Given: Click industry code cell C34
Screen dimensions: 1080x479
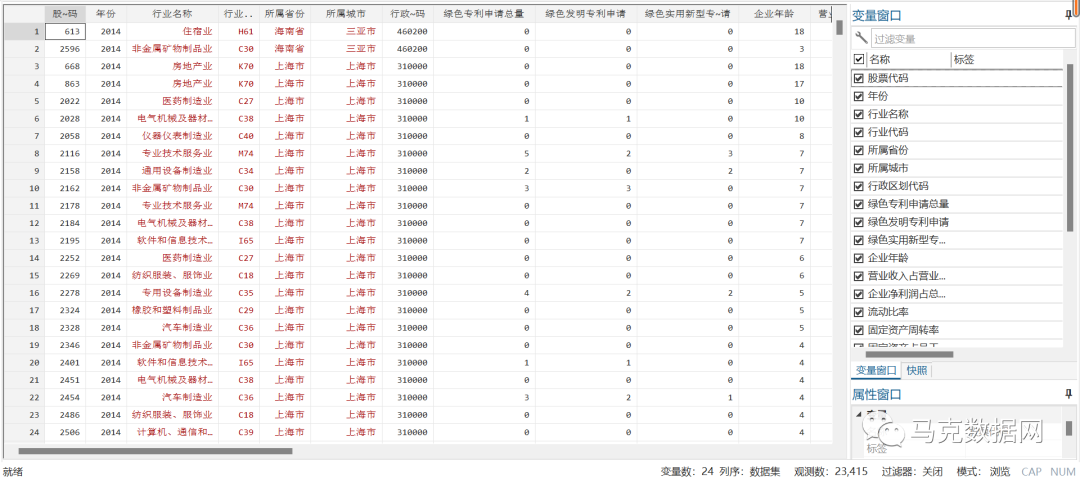Looking at the screenshot, I should click(x=239, y=171).
